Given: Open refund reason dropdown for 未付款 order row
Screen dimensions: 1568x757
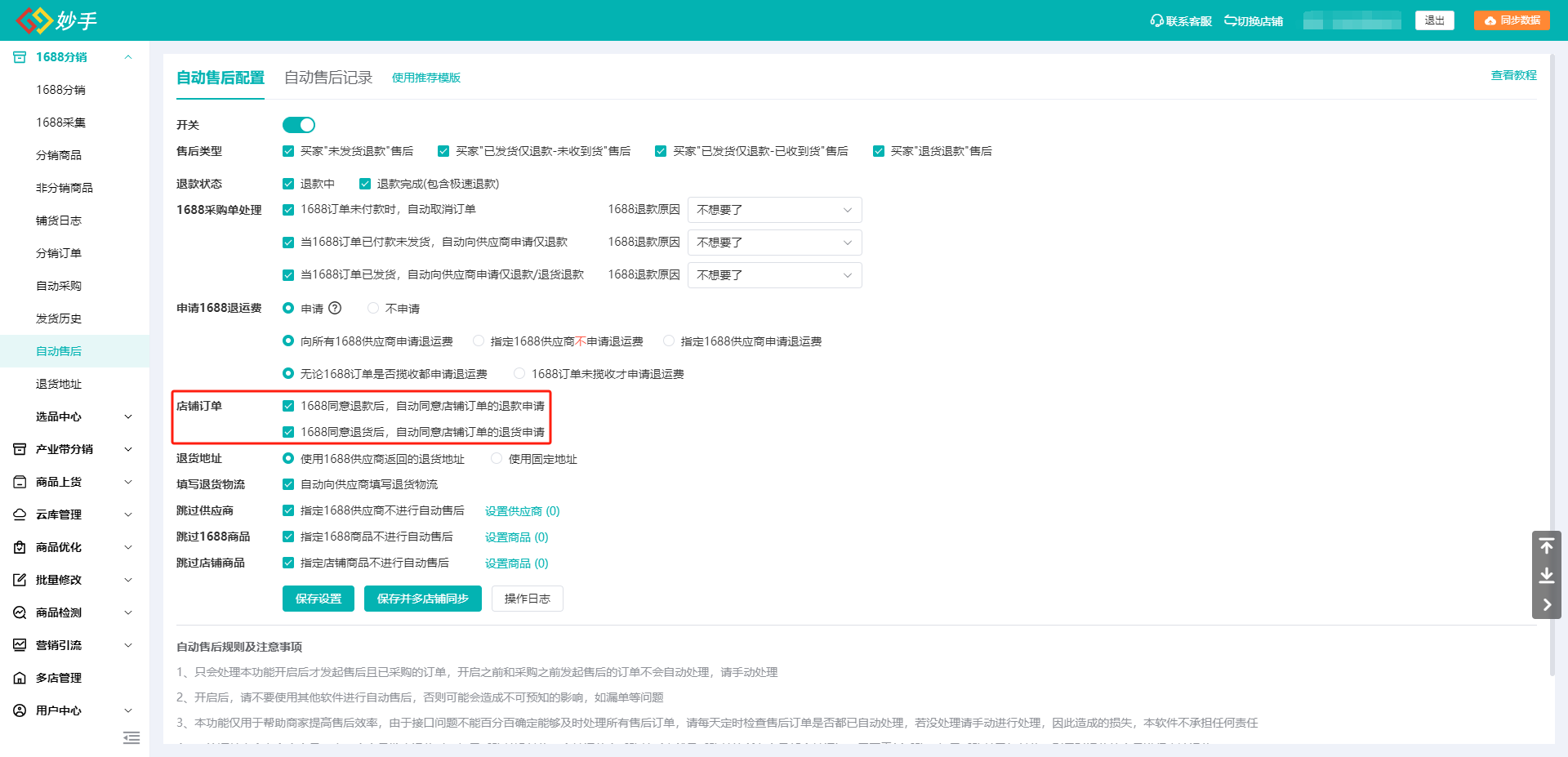Looking at the screenshot, I should click(x=774, y=210).
